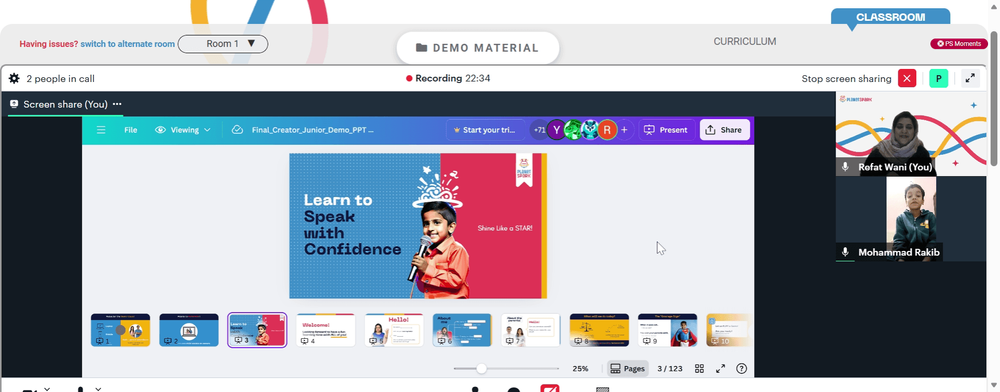Open the green P participant avatar
Viewport: 1000px width, 392px height.
coord(938,78)
